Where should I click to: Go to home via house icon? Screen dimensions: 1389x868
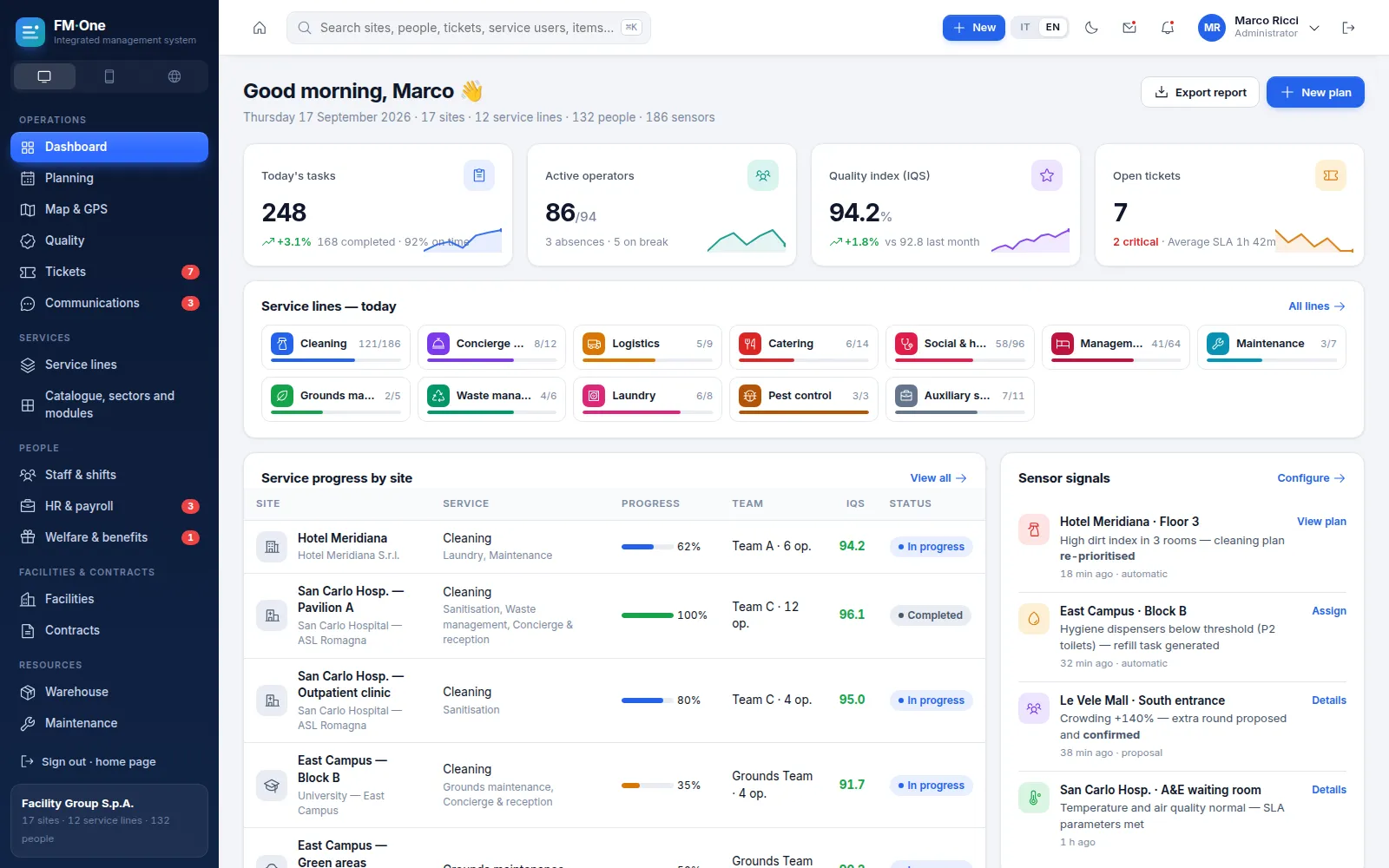point(260,28)
